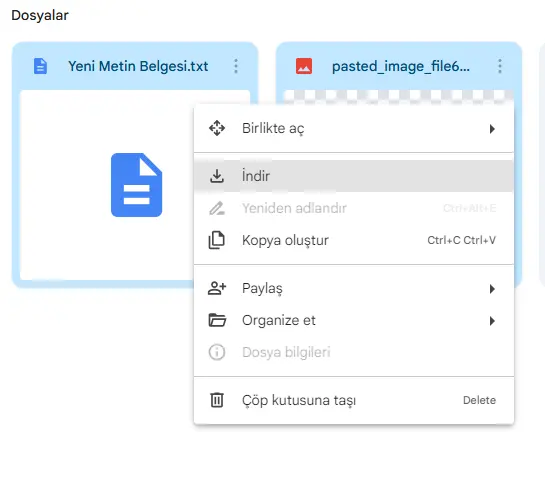Image resolution: width=545 pixels, height=488 pixels.
Task: Click the download arrow icon beside İndir
Action: point(217,176)
